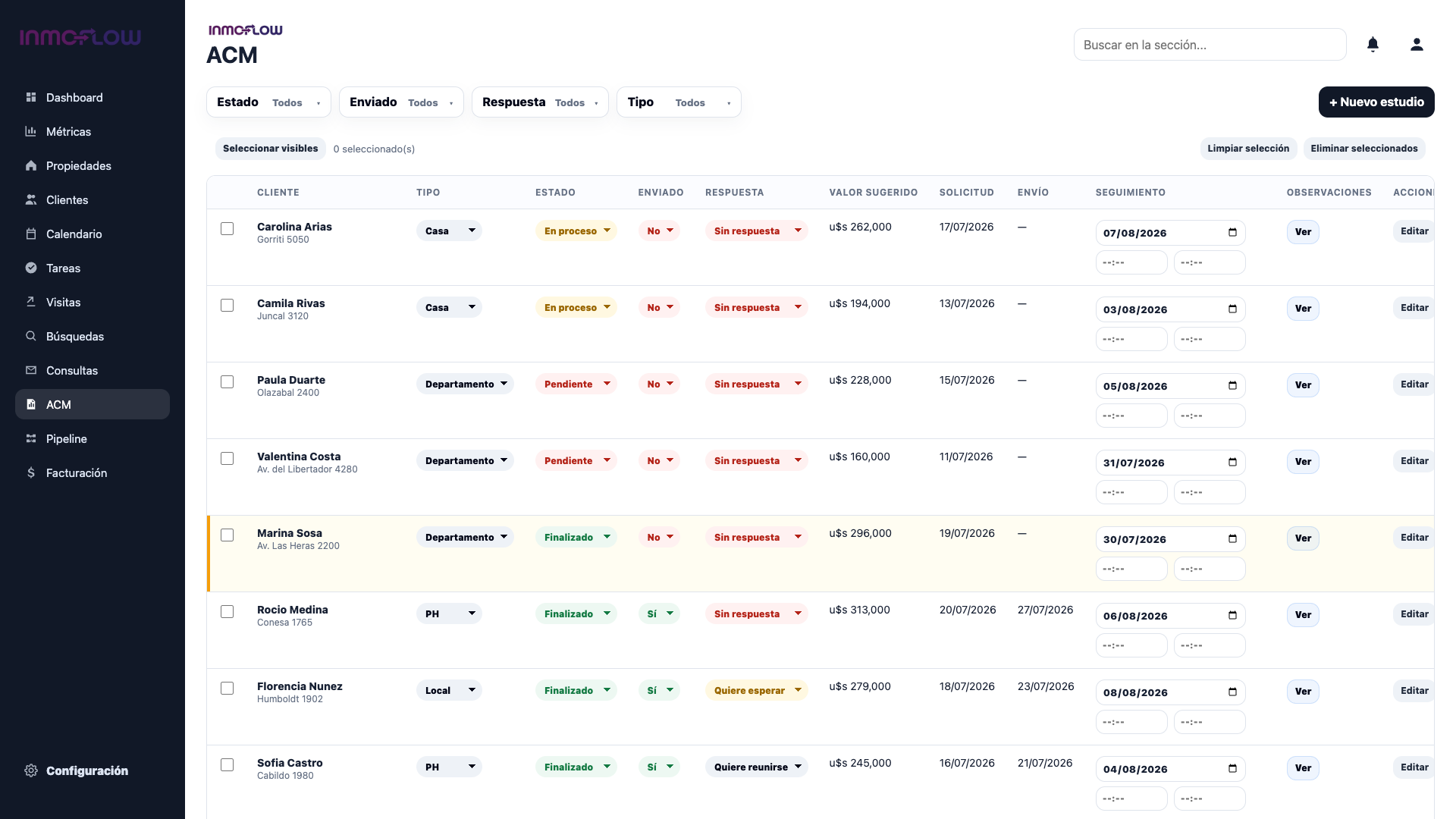The image size is (1456, 819).
Task: Click first time field under 03/08/2026
Action: [x=1131, y=339]
